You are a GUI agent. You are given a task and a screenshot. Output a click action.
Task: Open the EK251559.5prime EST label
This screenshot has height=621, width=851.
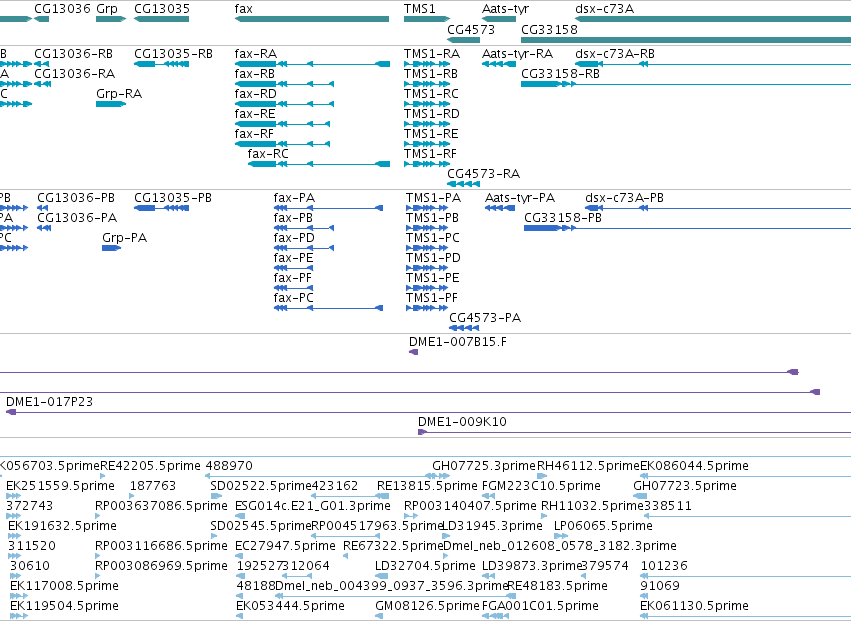coord(60,485)
